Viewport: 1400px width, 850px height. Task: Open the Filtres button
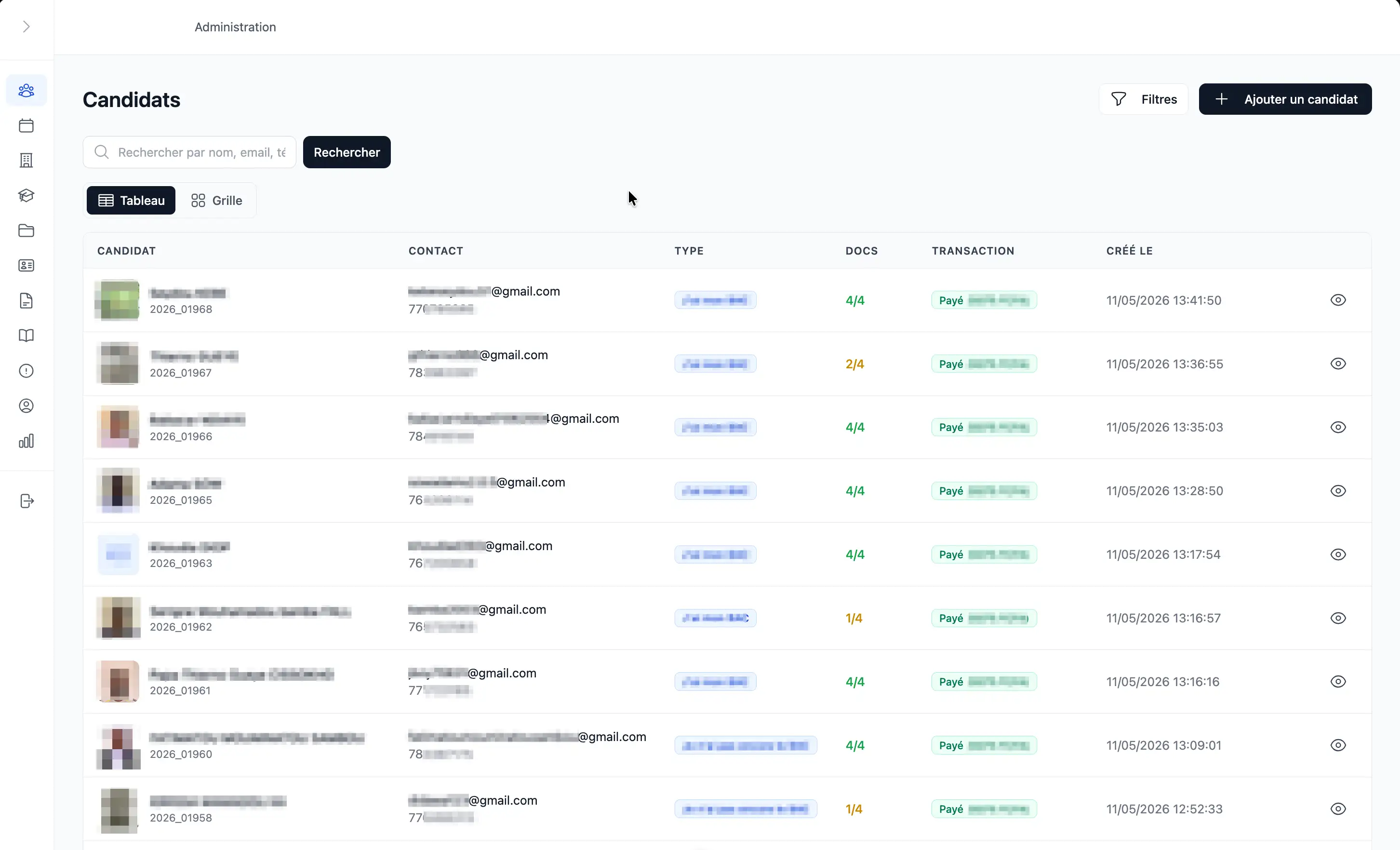(x=1143, y=99)
